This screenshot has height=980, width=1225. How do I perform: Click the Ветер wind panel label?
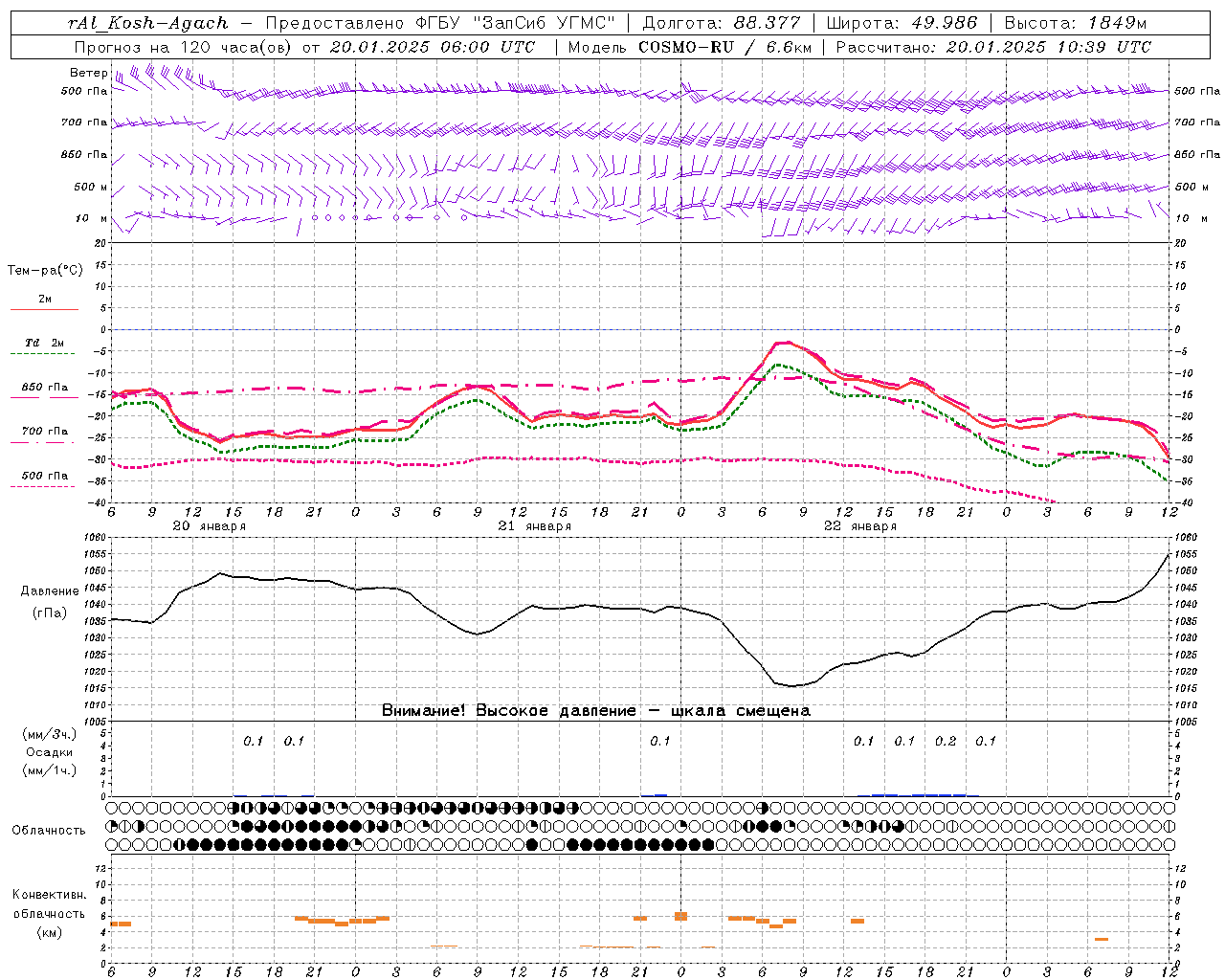(x=89, y=73)
